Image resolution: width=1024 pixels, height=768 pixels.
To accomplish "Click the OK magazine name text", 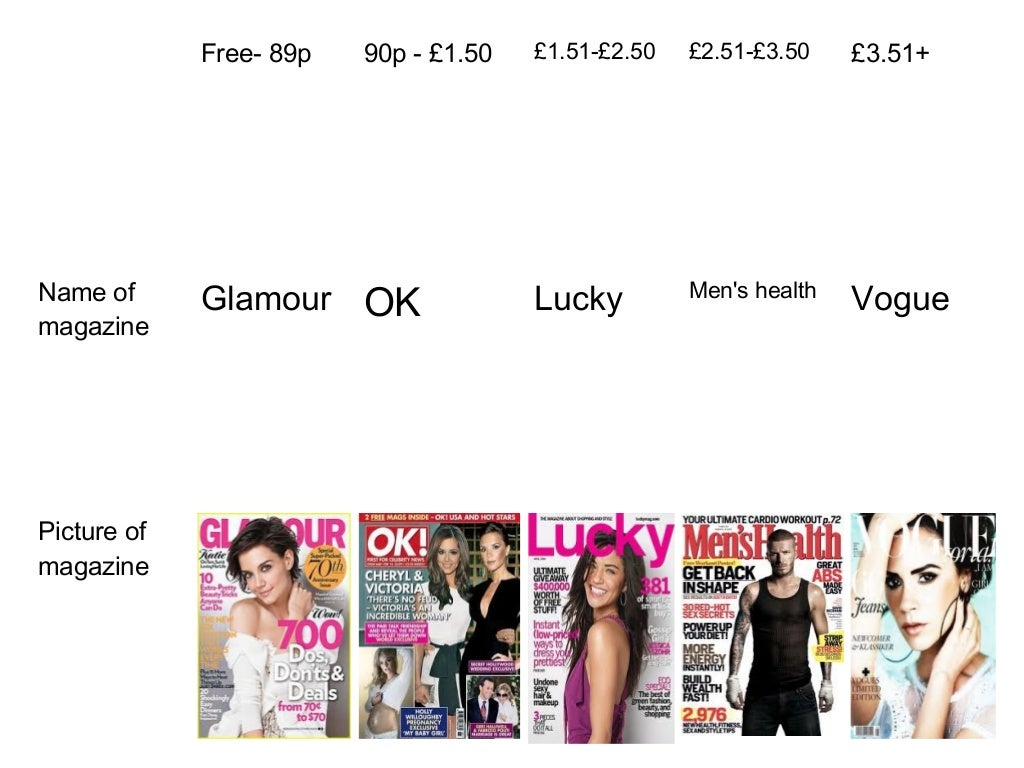I will [x=392, y=302].
